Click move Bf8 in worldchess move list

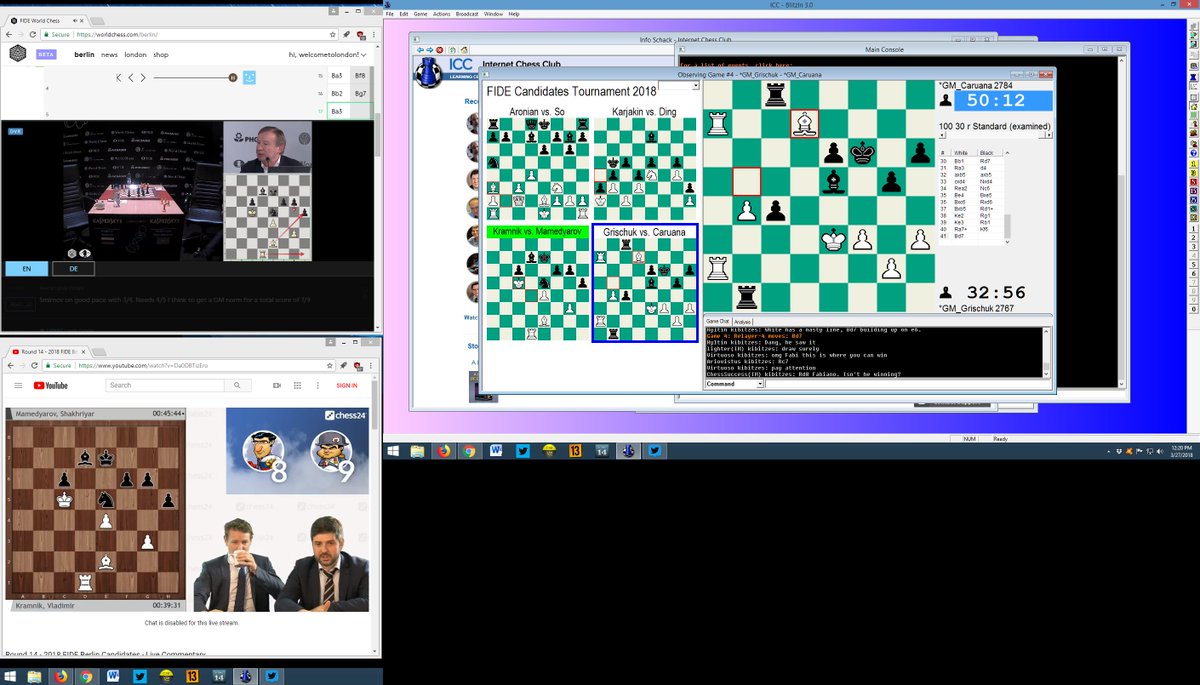tap(360, 75)
